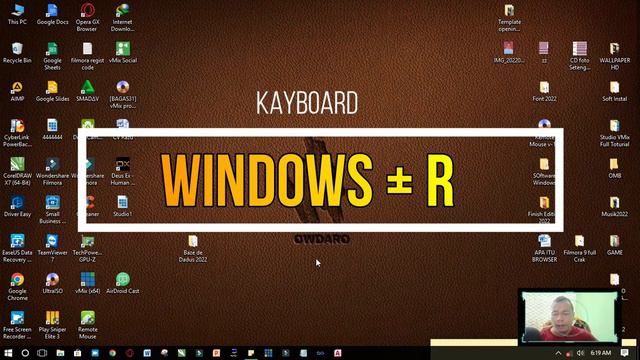Viewport: 640px width, 360px height.
Task: Open the This PC desktop icon
Action: (x=18, y=14)
